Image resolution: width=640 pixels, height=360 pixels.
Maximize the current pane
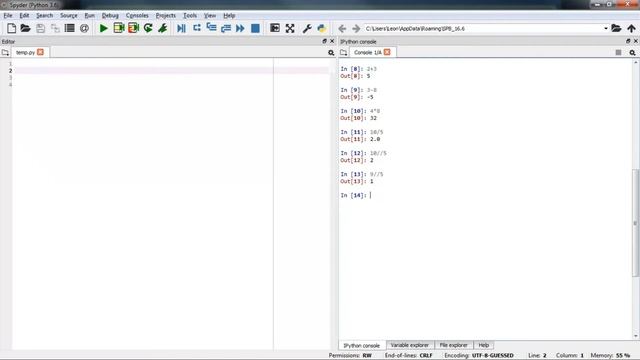coord(275,28)
